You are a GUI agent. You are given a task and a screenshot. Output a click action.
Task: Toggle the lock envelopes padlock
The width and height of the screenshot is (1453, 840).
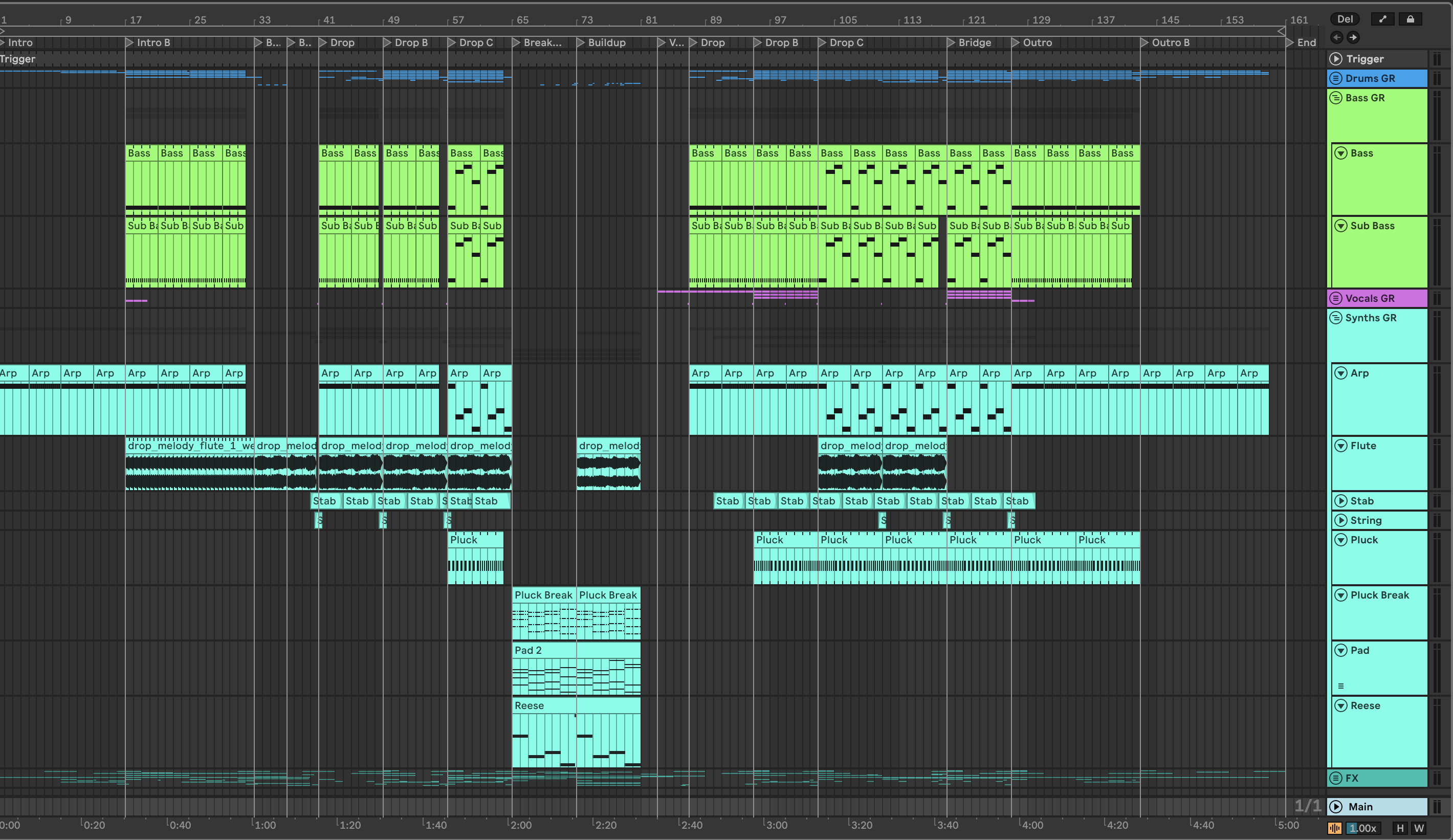pyautogui.click(x=1411, y=19)
